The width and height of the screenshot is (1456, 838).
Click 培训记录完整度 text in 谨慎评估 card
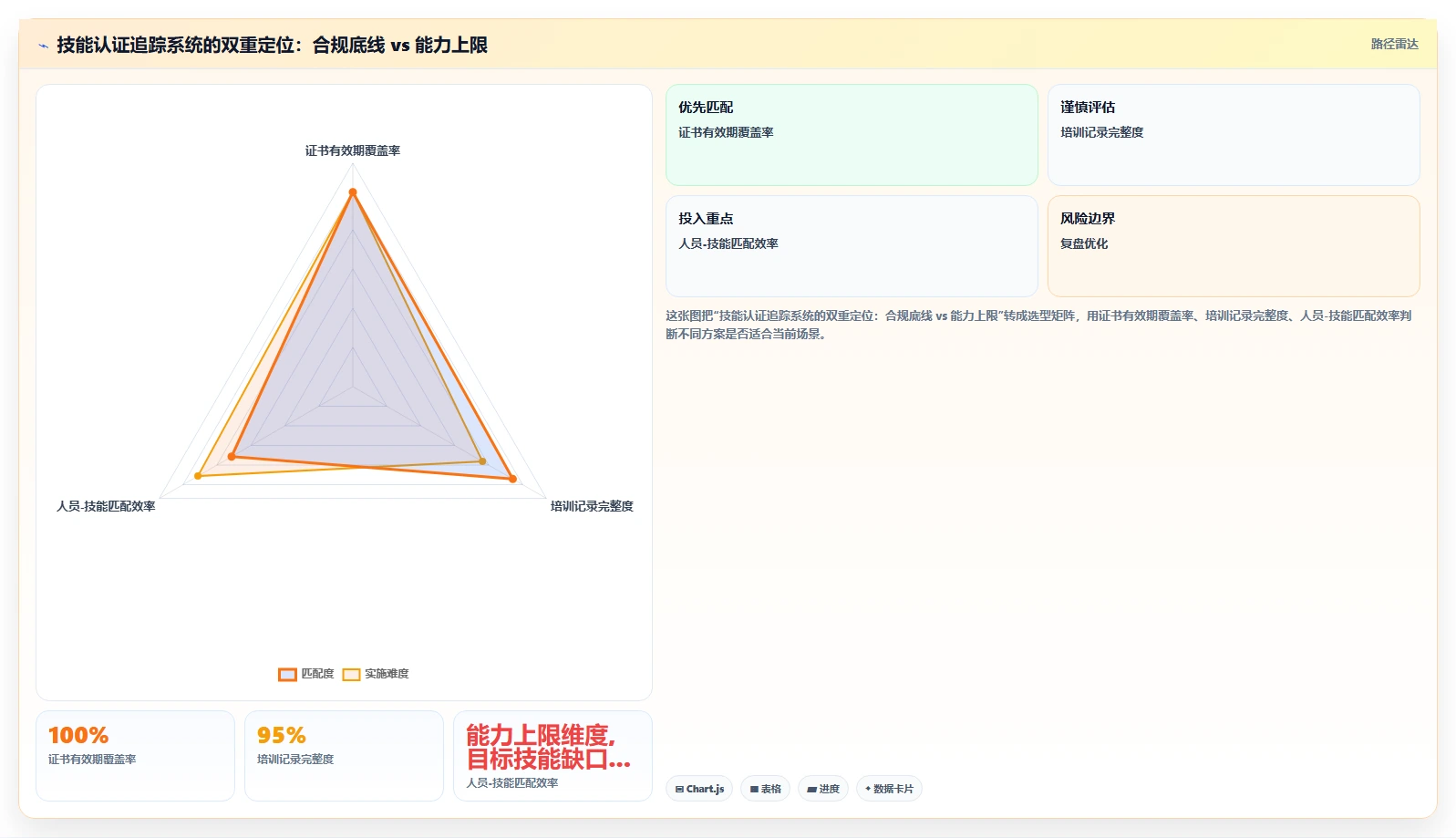point(1101,132)
